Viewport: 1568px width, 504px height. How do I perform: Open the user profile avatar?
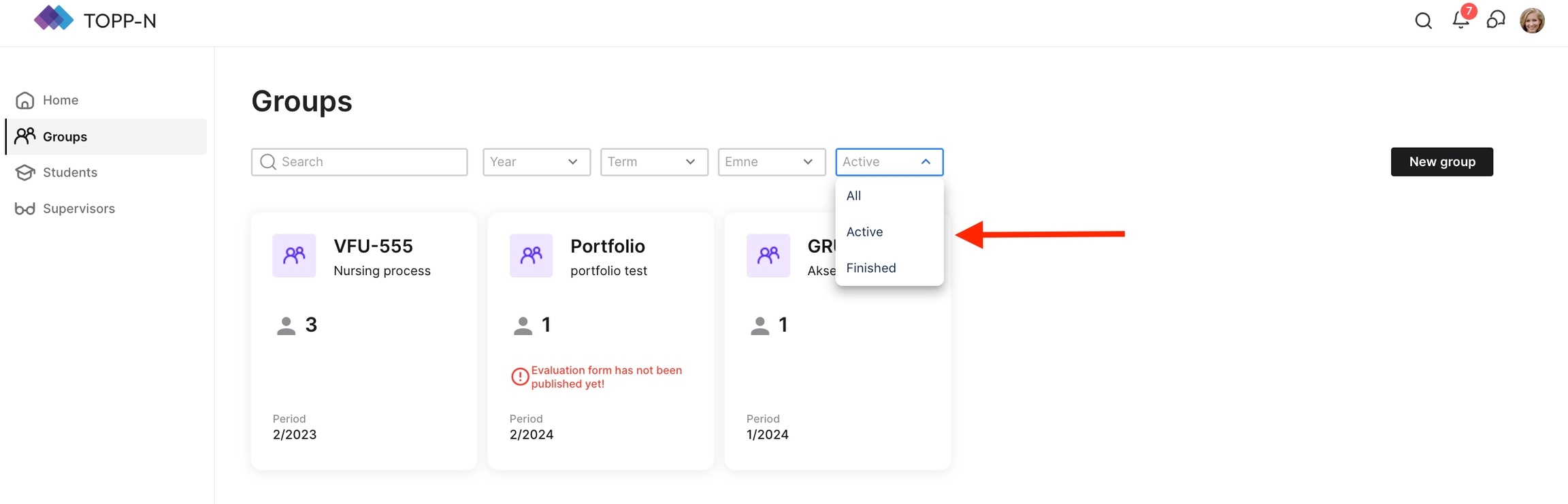pos(1532,20)
